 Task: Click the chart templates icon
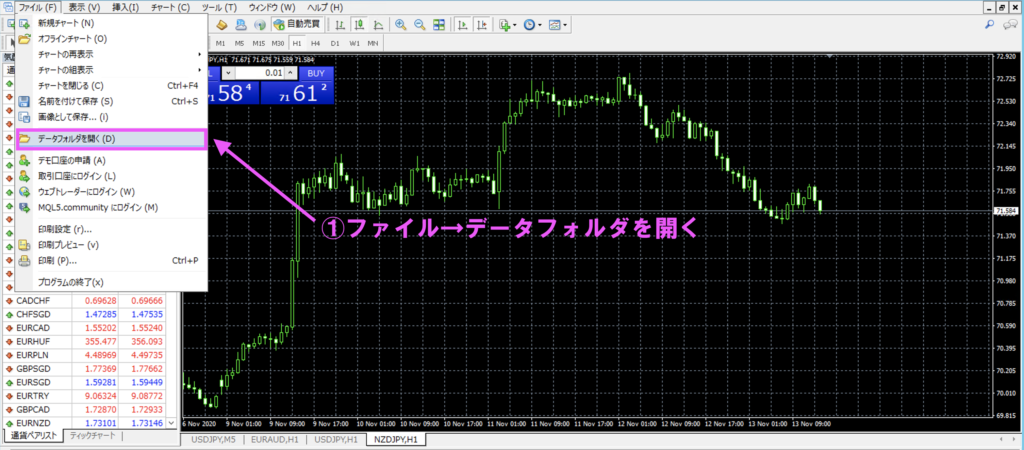click(x=554, y=25)
